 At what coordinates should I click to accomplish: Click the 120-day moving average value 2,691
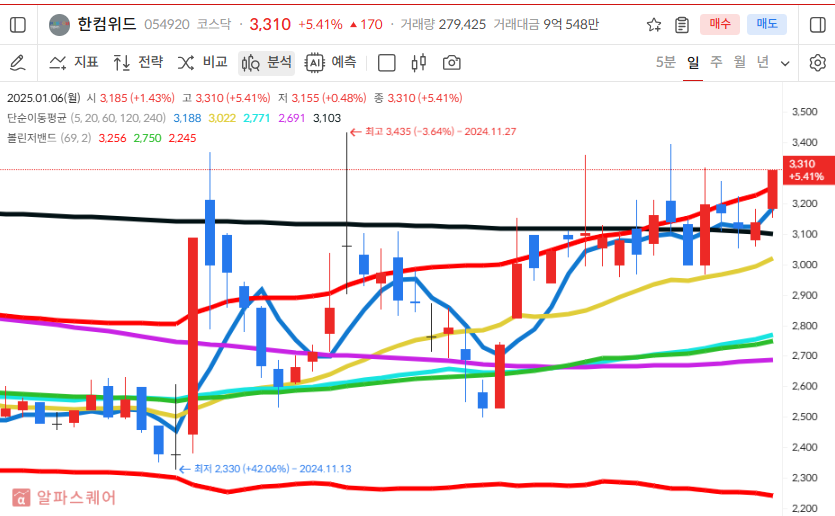click(292, 118)
